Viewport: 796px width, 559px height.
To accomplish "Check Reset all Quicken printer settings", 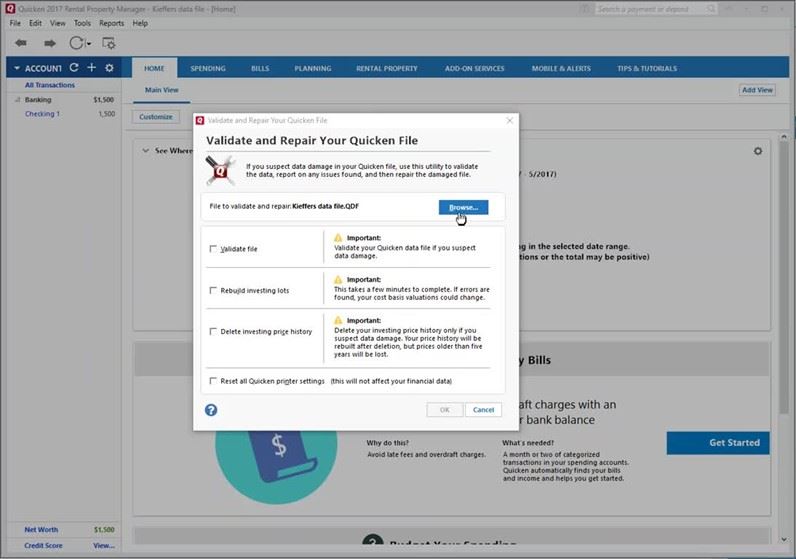I will click(x=213, y=381).
